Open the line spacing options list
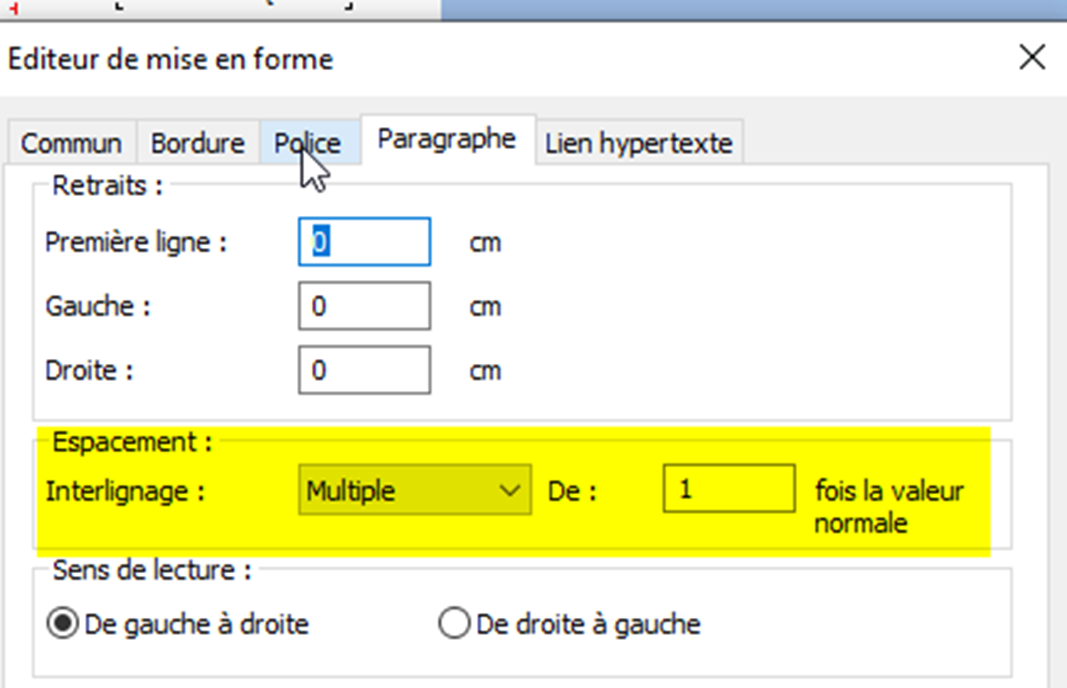The width and height of the screenshot is (1067, 688). [513, 490]
